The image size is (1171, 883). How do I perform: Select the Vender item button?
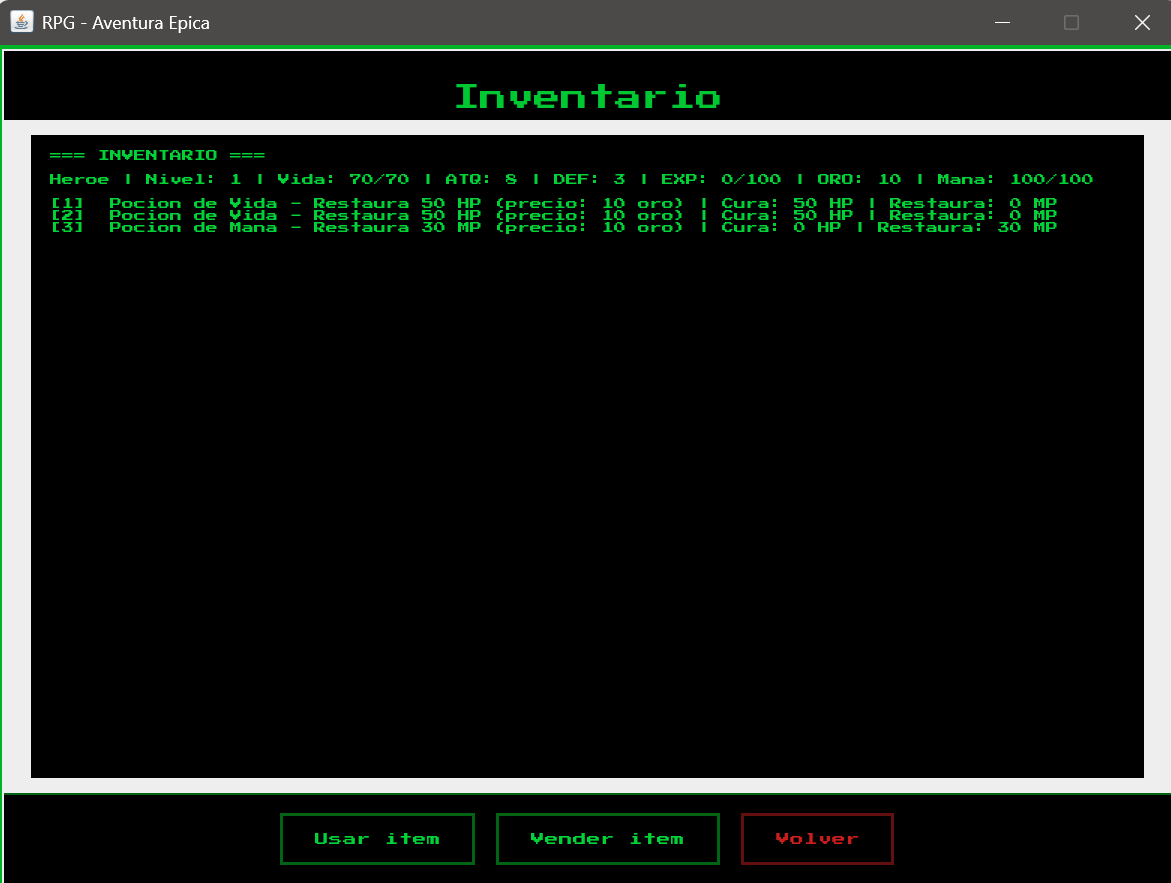(607, 838)
